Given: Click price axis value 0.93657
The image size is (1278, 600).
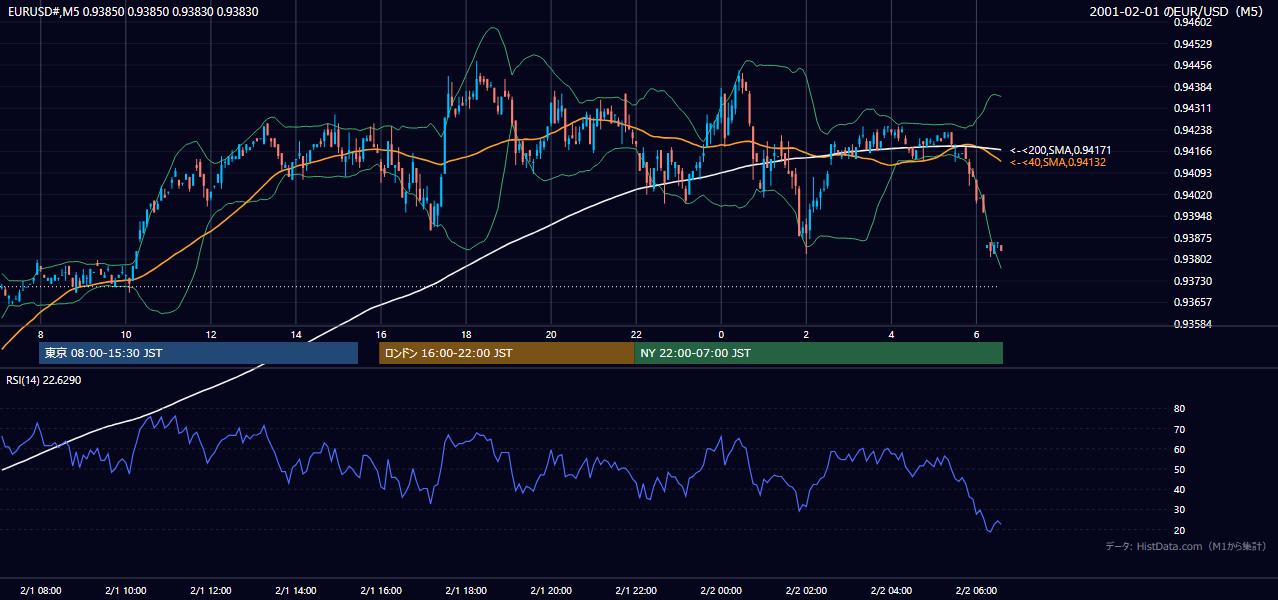Looking at the screenshot, I should [x=1193, y=302].
